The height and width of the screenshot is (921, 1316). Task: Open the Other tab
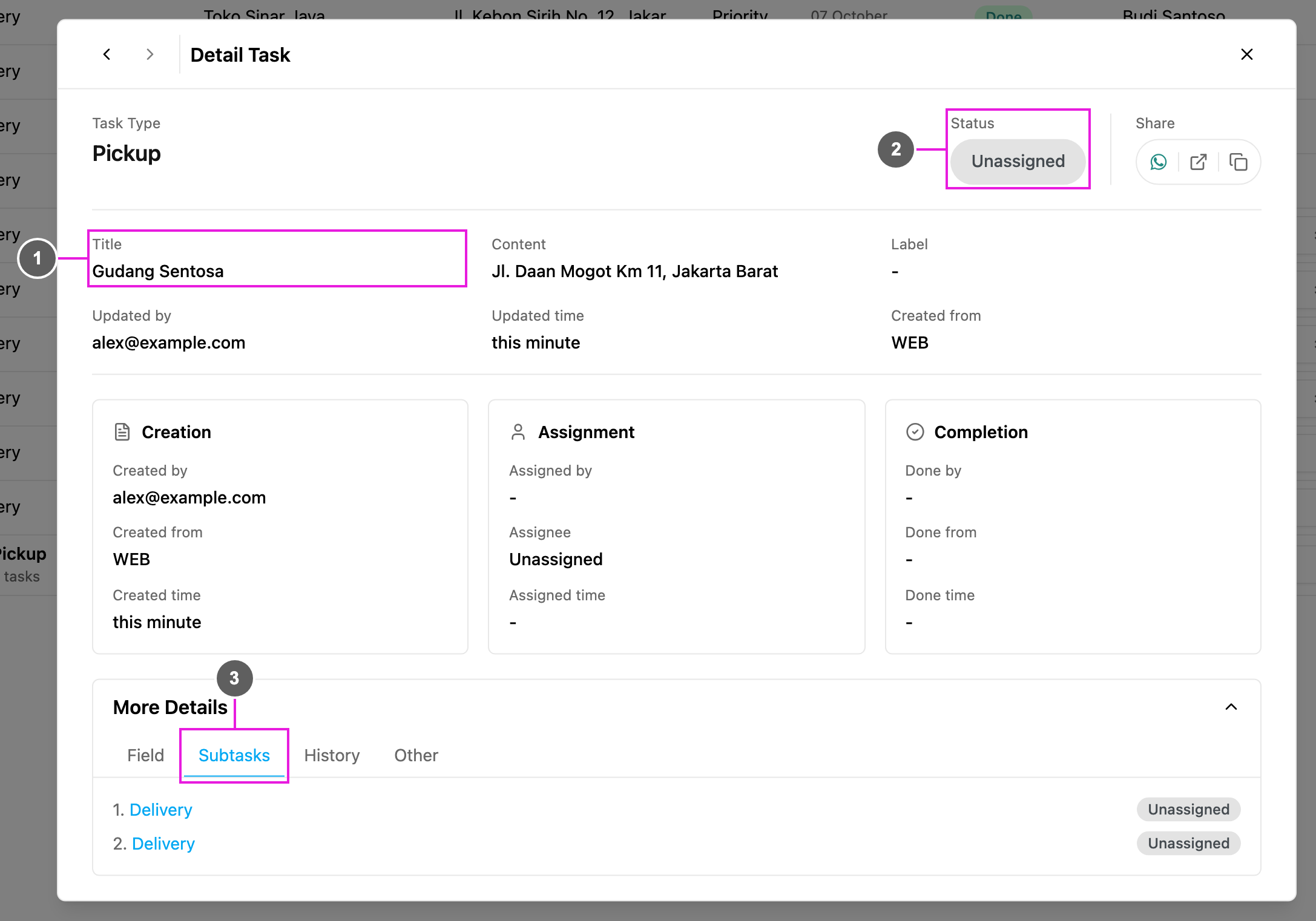click(x=416, y=755)
